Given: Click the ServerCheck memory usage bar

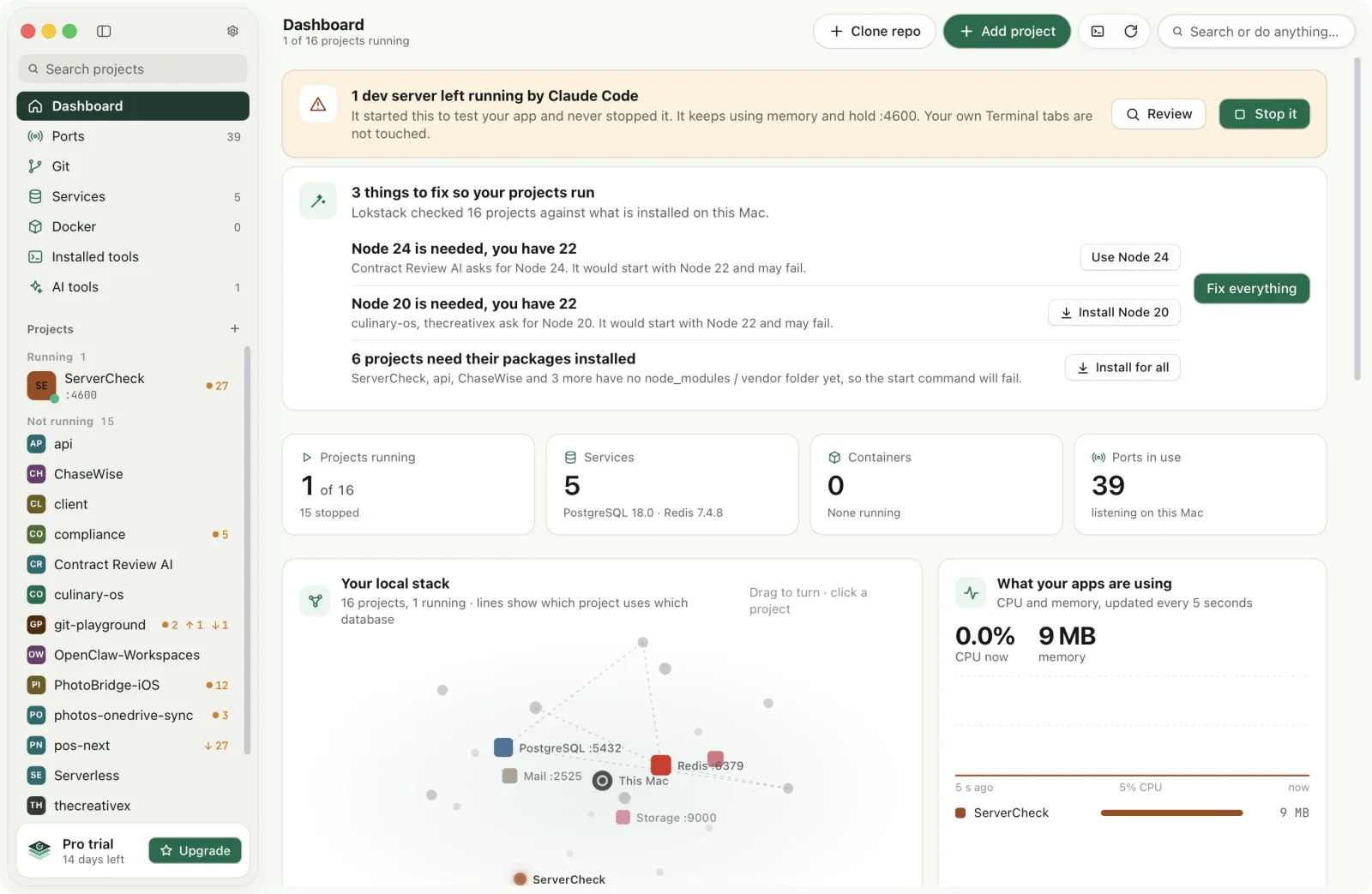Looking at the screenshot, I should 1171,813.
